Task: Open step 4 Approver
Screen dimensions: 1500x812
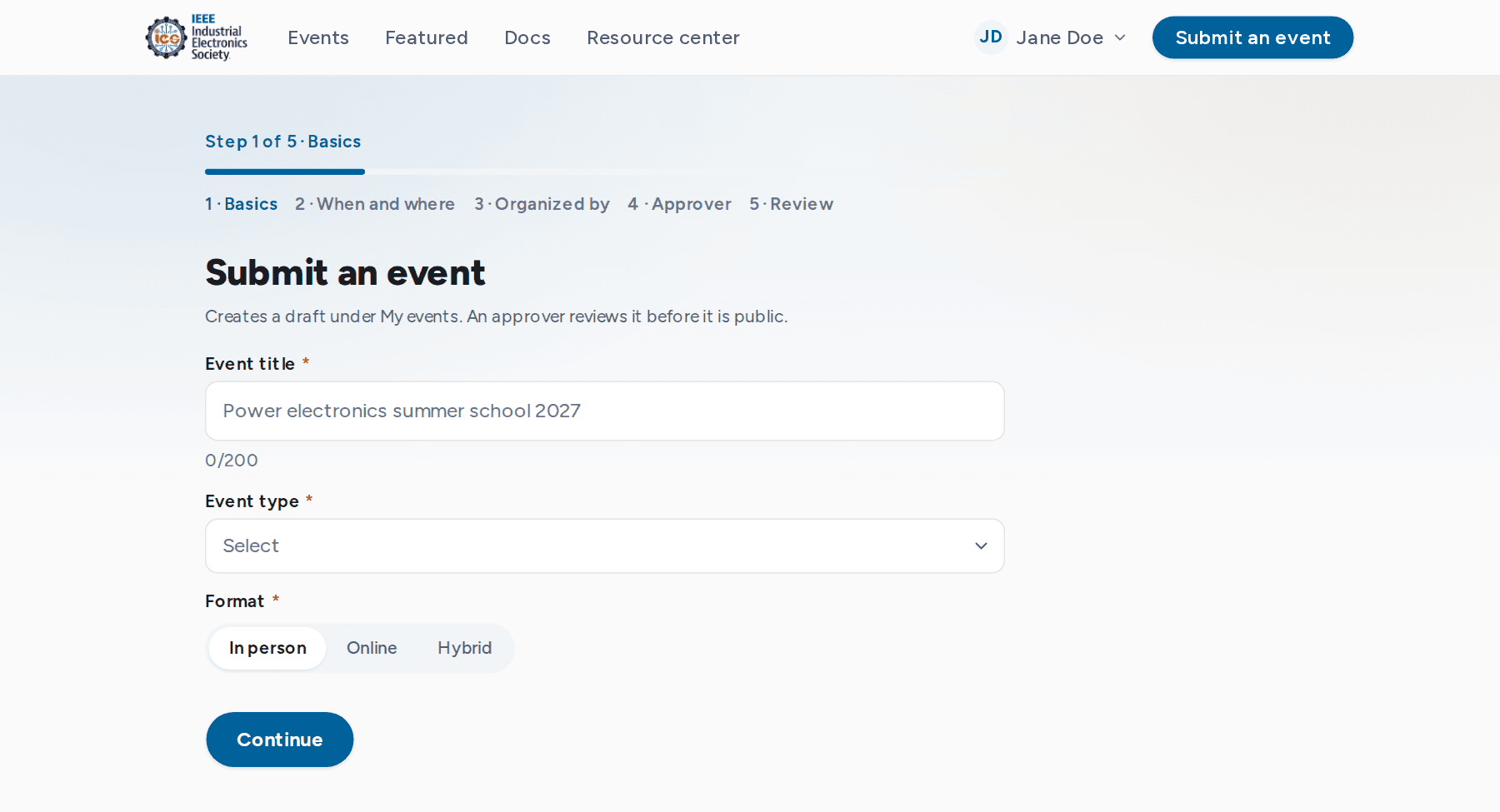Action: [679, 204]
